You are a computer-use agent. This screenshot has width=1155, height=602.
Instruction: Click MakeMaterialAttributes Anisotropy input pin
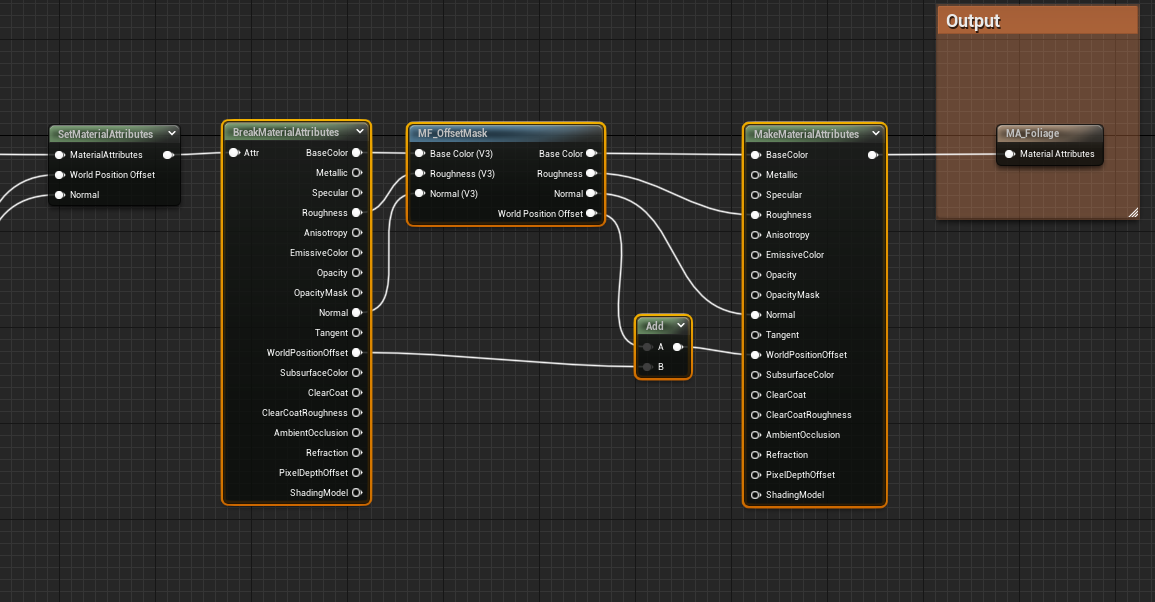[756, 234]
